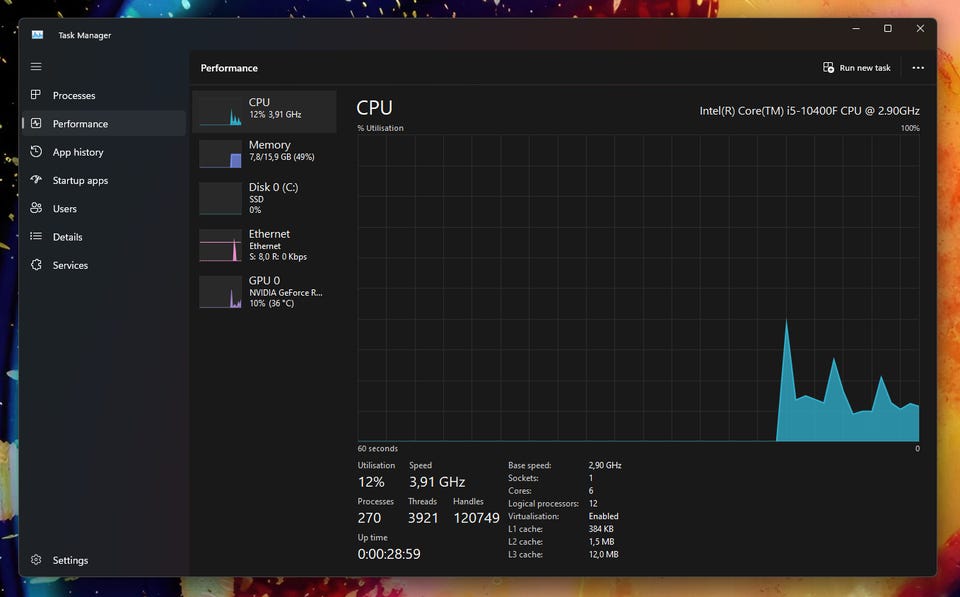Maximize the Task Manager window

pos(888,28)
